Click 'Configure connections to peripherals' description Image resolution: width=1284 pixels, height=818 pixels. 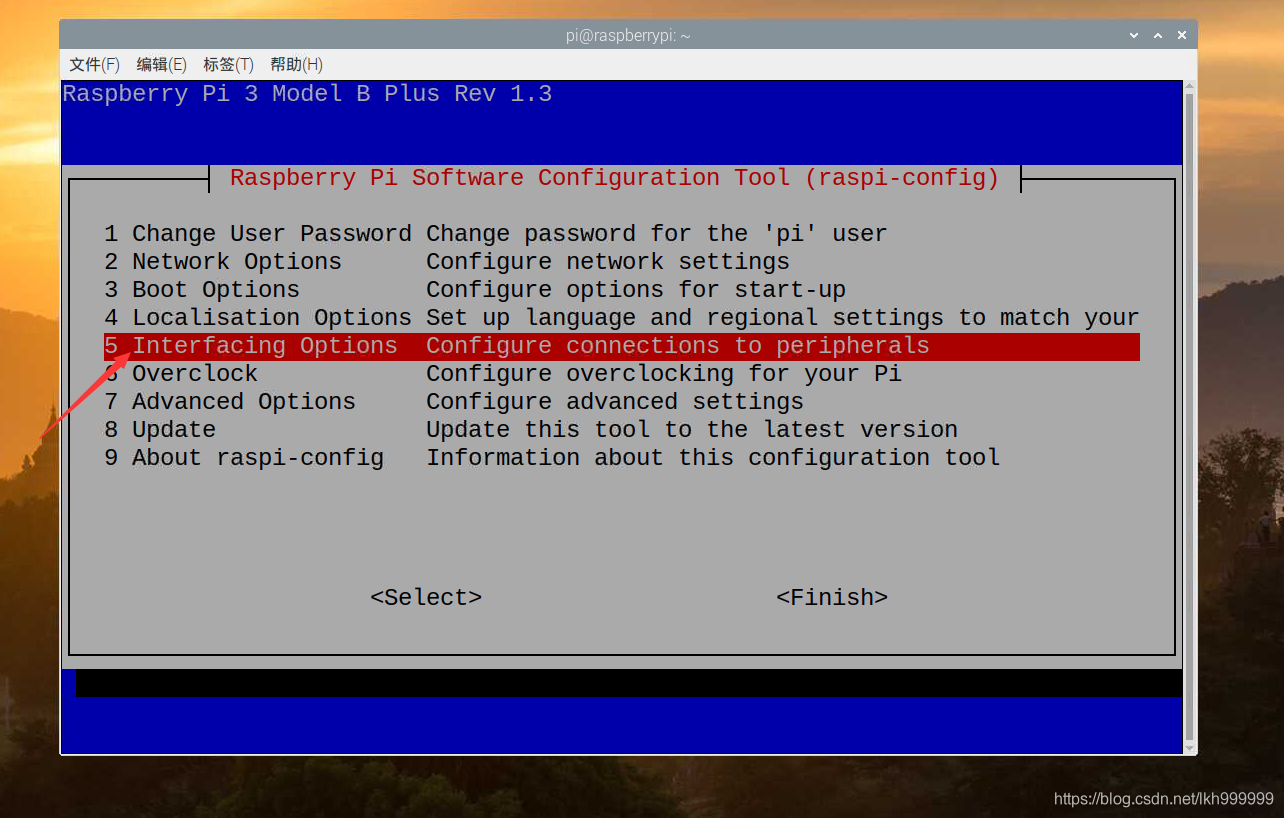(x=678, y=346)
